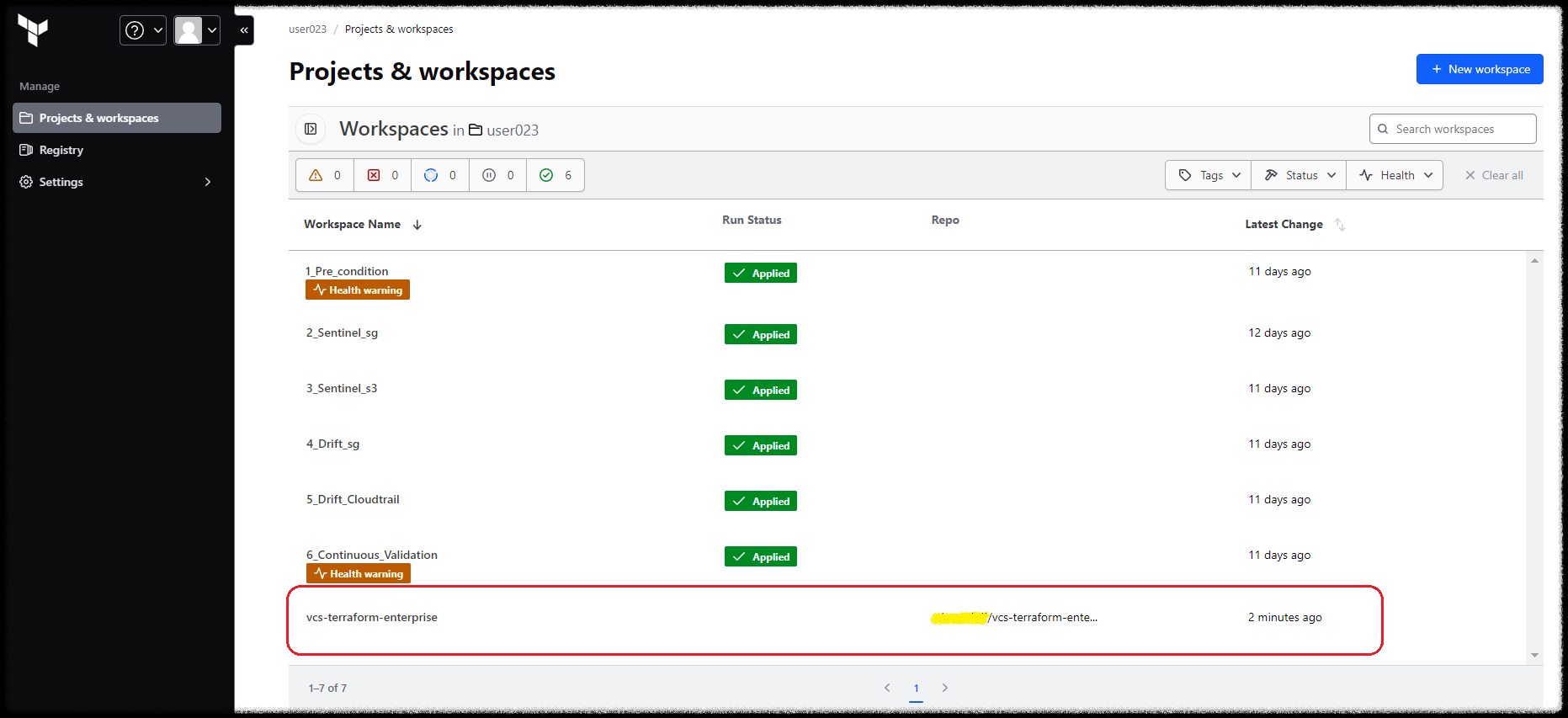Toggle the projects side panel icon

(311, 129)
